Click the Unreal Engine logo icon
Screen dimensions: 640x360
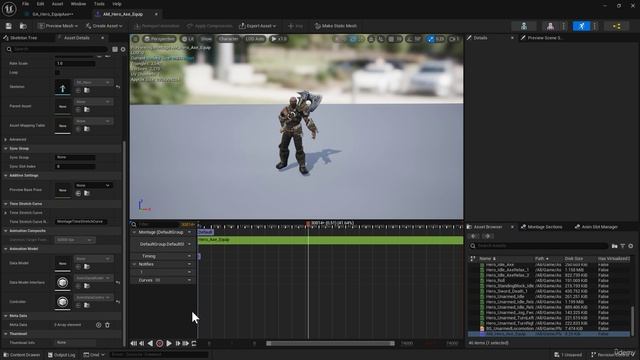pos(9,9)
